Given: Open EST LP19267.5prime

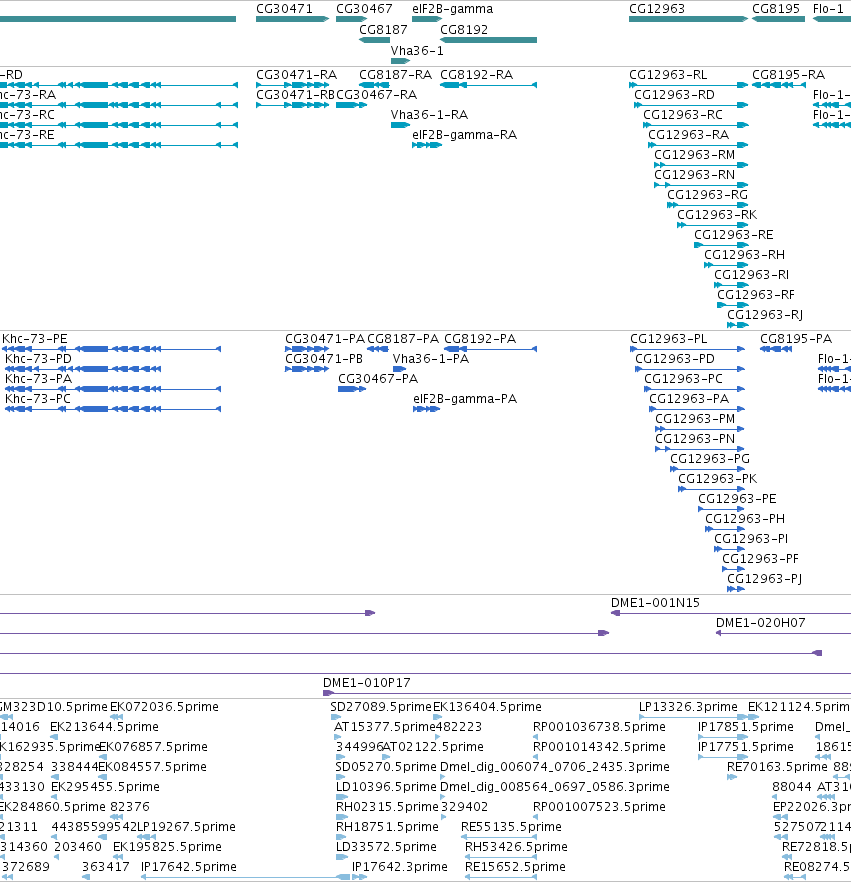Looking at the screenshot, I should [186, 827].
